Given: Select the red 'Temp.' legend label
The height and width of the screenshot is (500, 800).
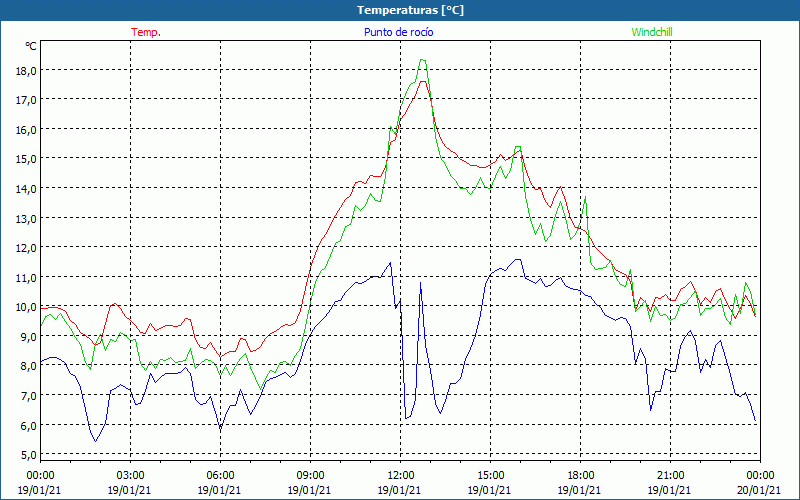Looking at the screenshot, I should (146, 32).
